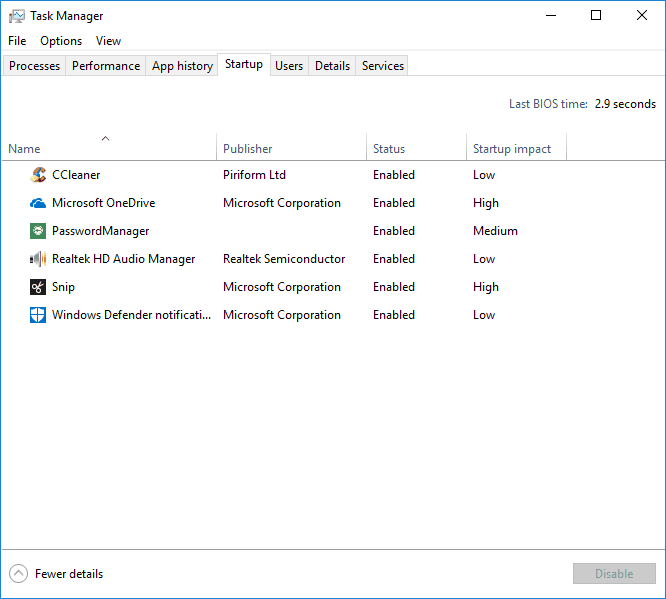Switch to the Users tab
Image resolution: width=666 pixels, height=599 pixels.
point(289,66)
